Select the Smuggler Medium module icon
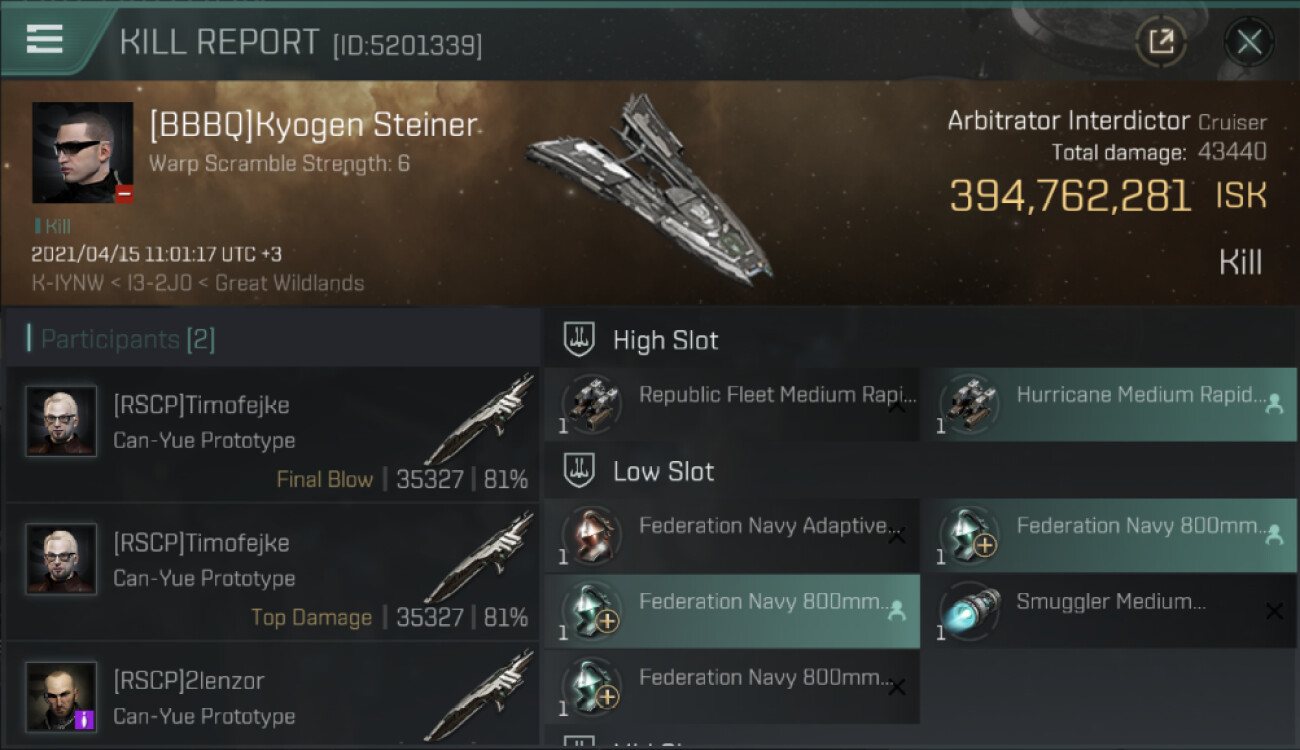 point(969,610)
